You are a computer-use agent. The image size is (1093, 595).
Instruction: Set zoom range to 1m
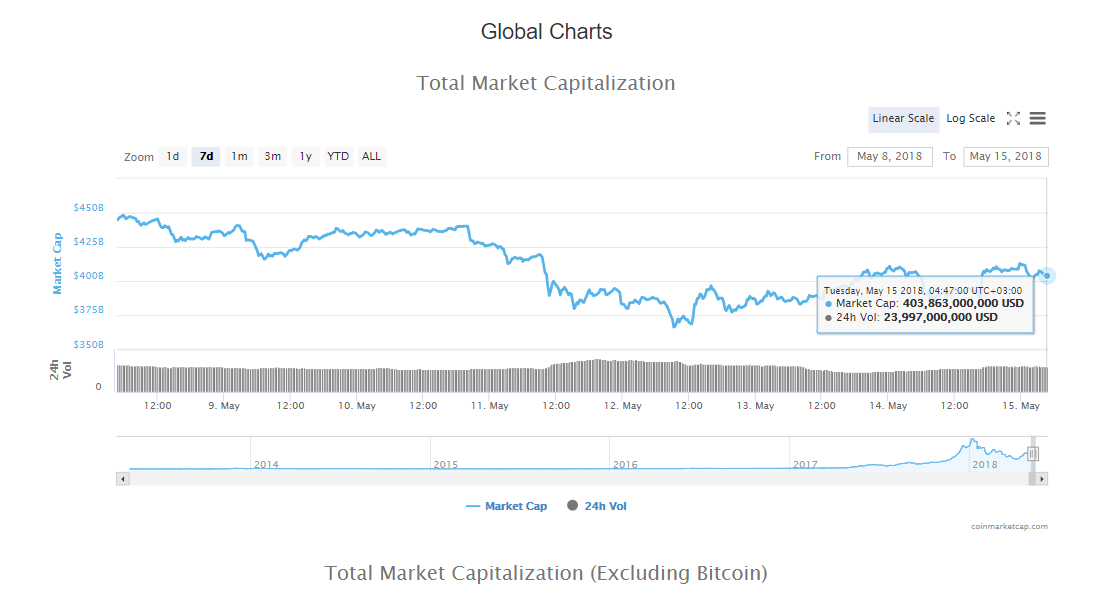pyautogui.click(x=239, y=157)
